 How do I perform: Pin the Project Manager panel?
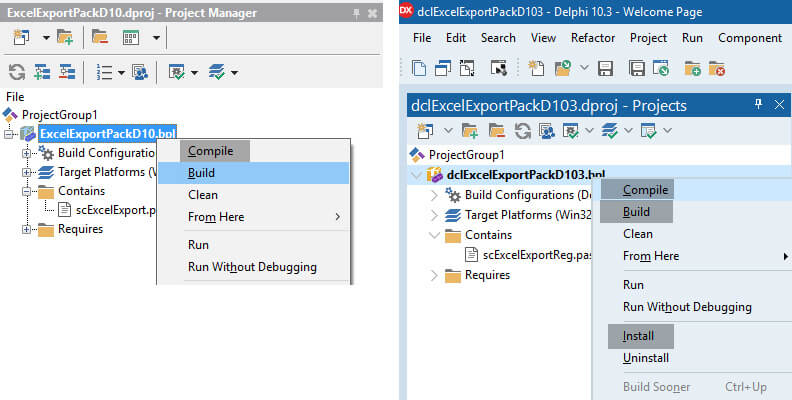356,13
